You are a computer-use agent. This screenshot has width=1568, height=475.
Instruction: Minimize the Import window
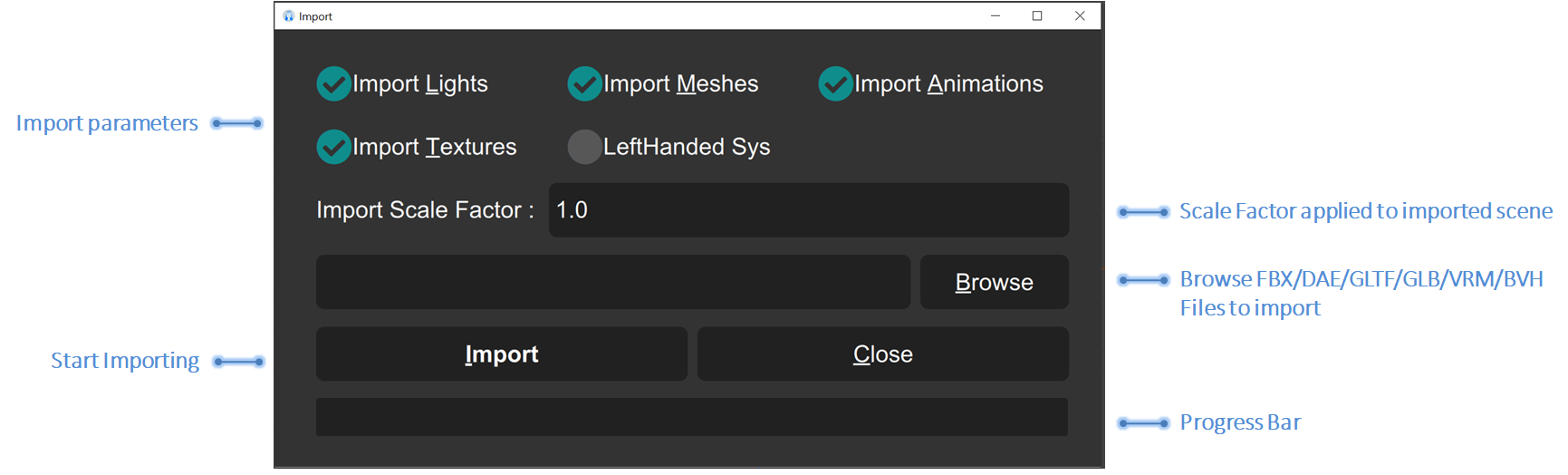996,15
